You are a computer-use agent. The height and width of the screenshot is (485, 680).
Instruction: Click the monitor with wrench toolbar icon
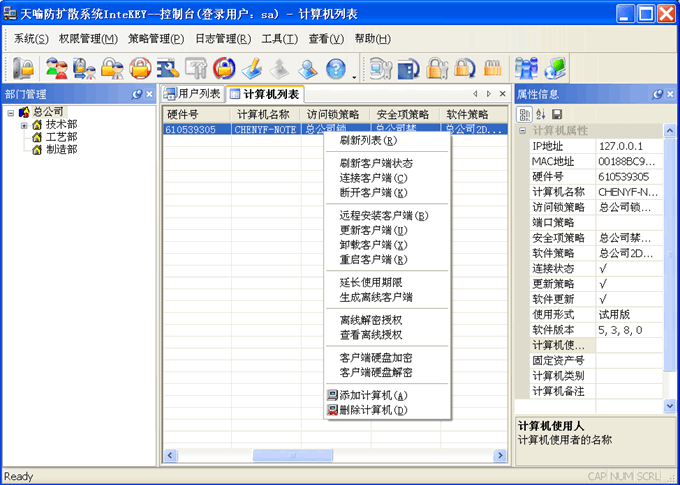click(x=381, y=69)
